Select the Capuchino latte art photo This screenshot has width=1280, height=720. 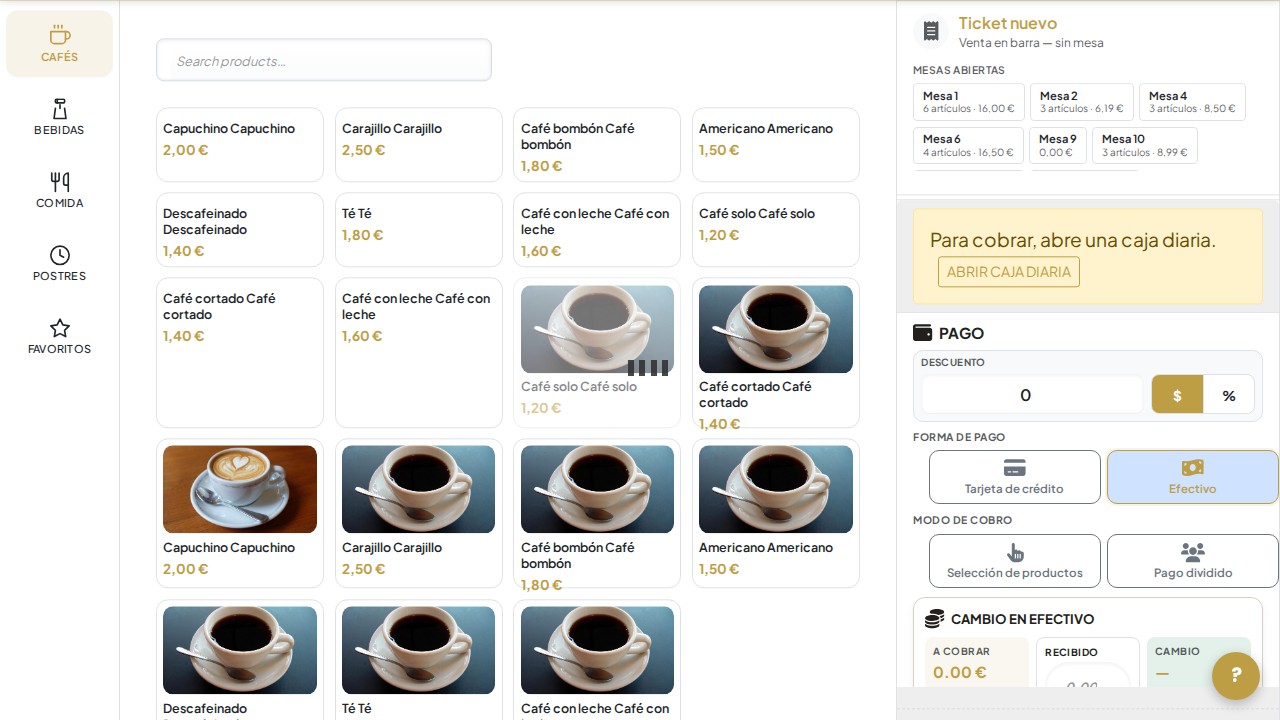pos(240,489)
